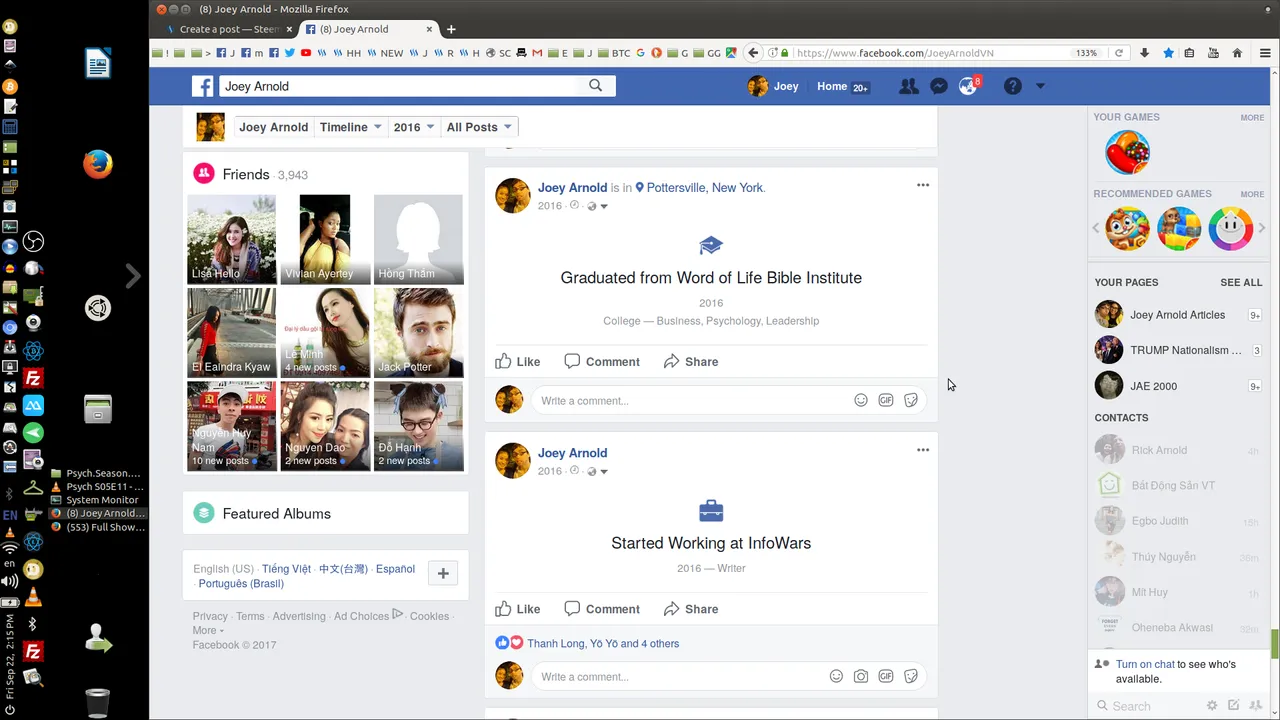
Task: Click SEE ALL for Your Pages
Action: (1241, 283)
